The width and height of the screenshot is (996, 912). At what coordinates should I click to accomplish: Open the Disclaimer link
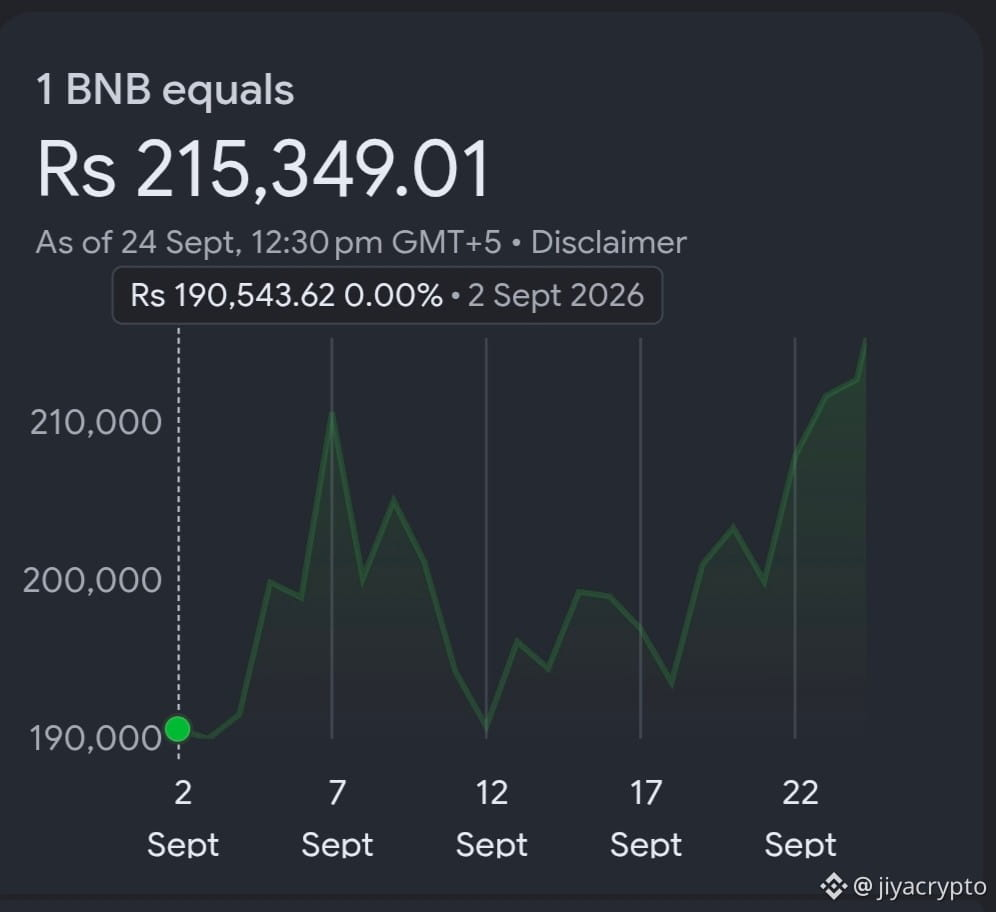click(609, 243)
